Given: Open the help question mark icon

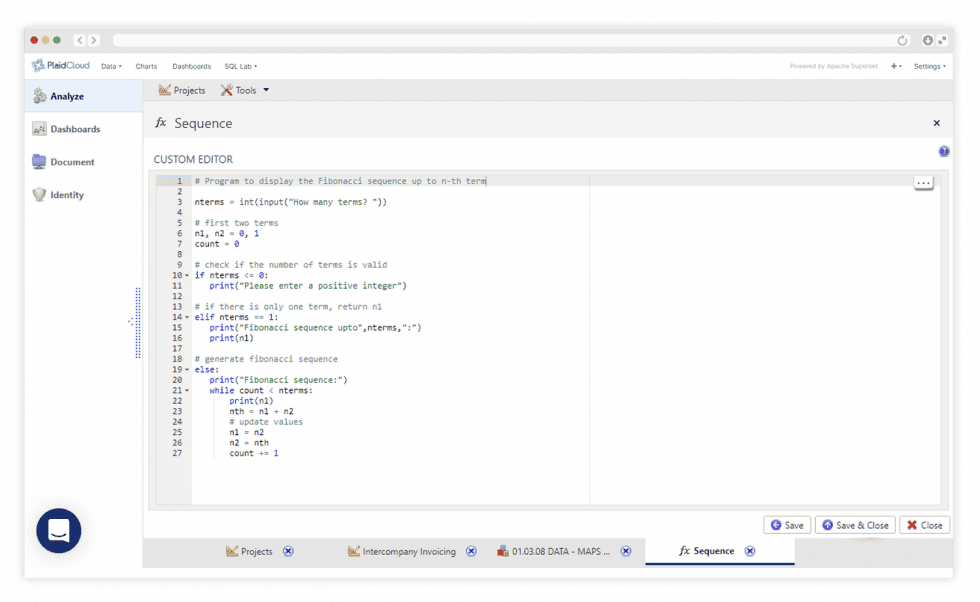Looking at the screenshot, I should click(x=944, y=151).
